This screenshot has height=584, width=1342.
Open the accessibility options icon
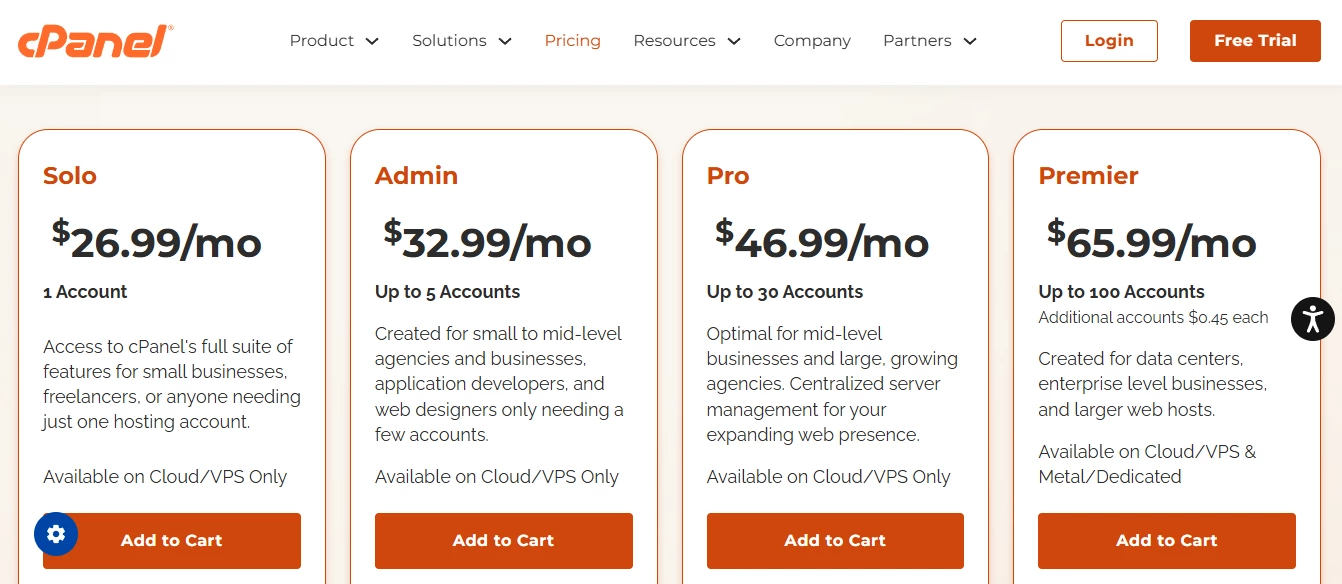(x=1312, y=318)
